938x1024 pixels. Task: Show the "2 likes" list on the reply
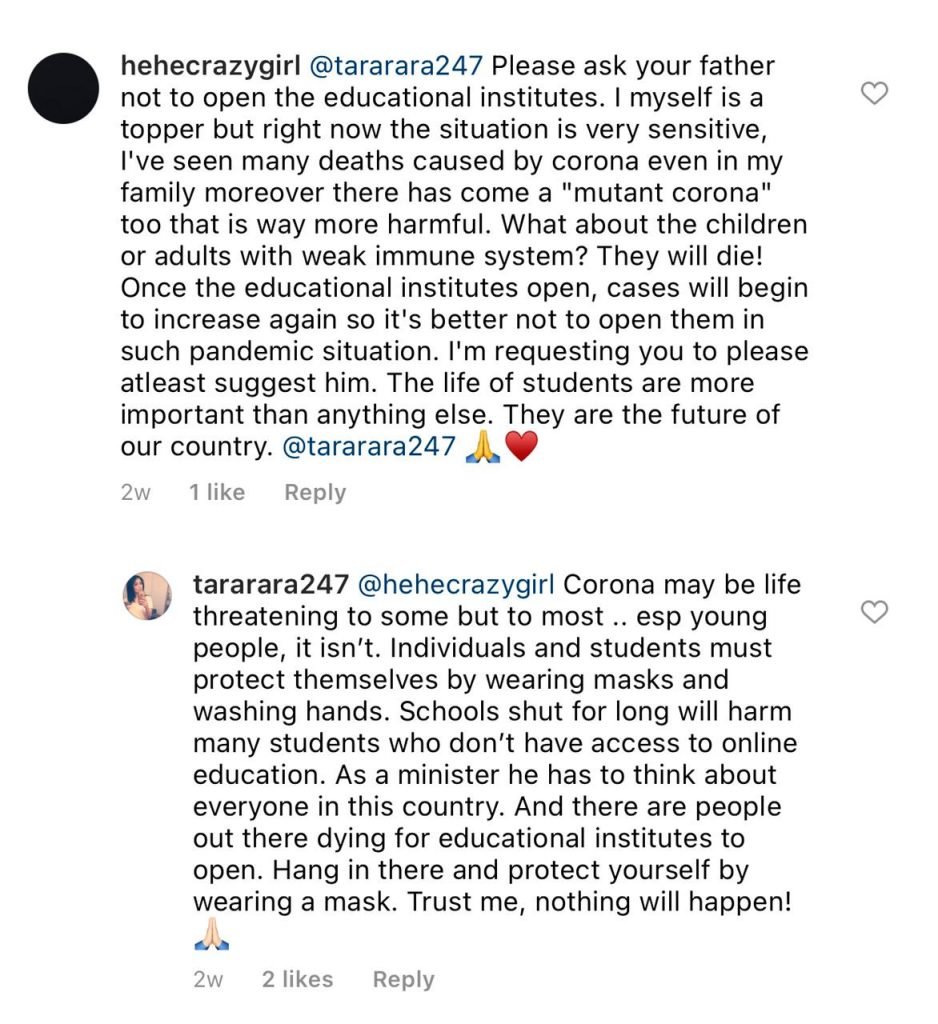[x=297, y=979]
